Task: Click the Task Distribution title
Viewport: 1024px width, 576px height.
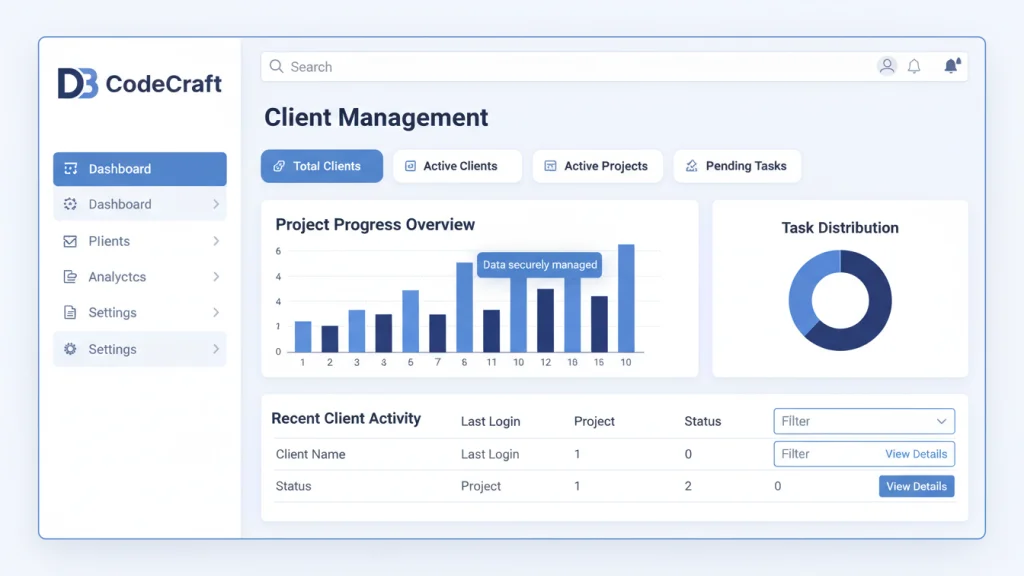Action: coord(840,228)
